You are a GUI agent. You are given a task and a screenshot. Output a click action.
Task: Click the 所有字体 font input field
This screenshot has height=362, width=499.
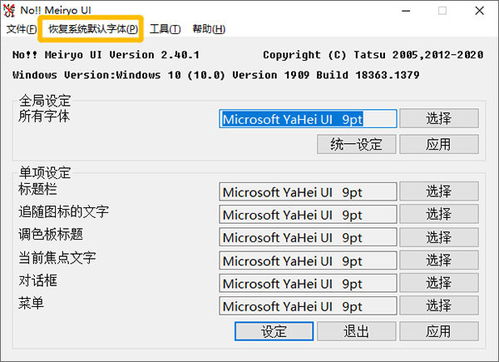[x=308, y=119]
